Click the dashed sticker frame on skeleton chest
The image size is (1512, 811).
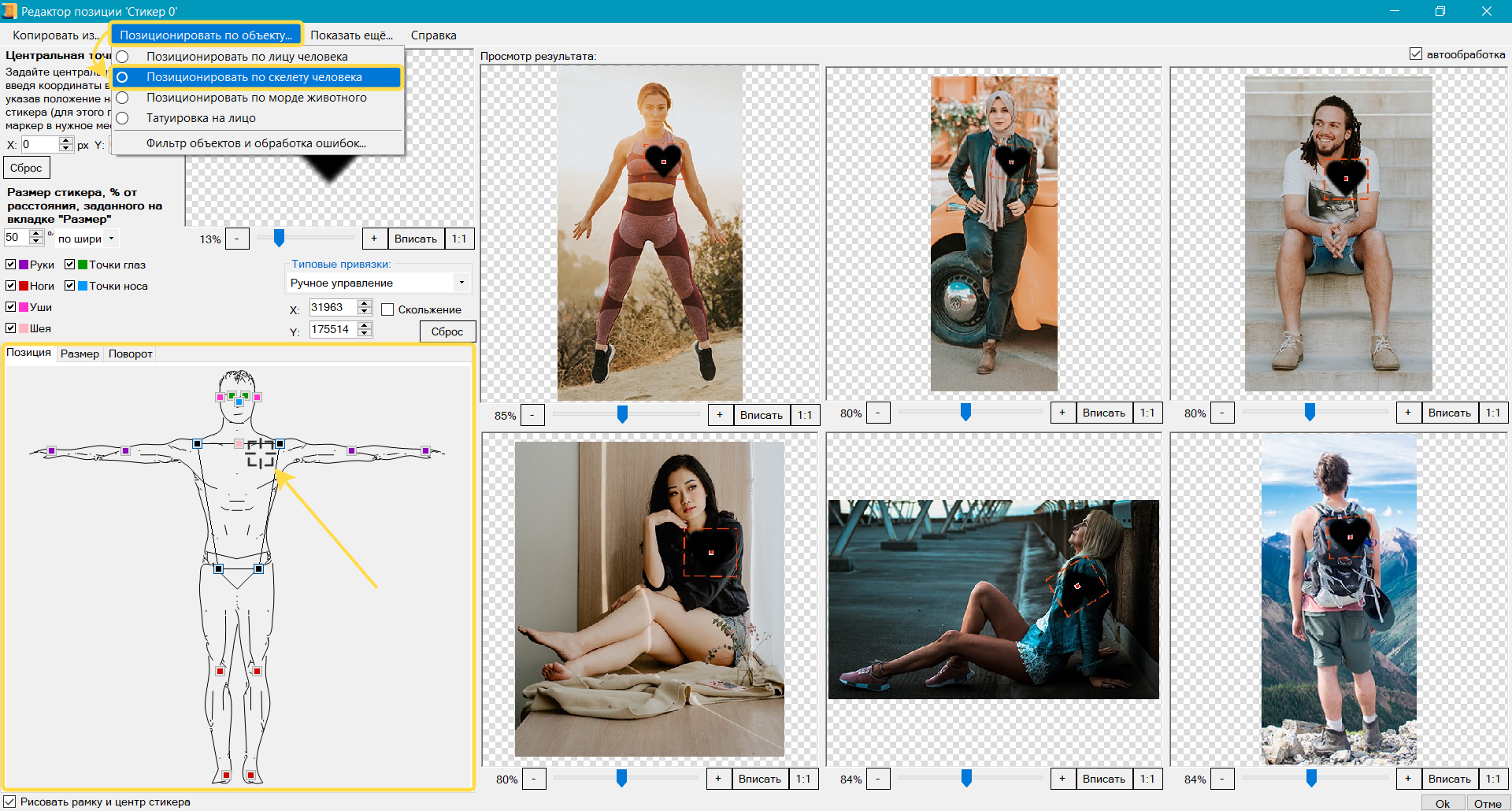click(261, 454)
